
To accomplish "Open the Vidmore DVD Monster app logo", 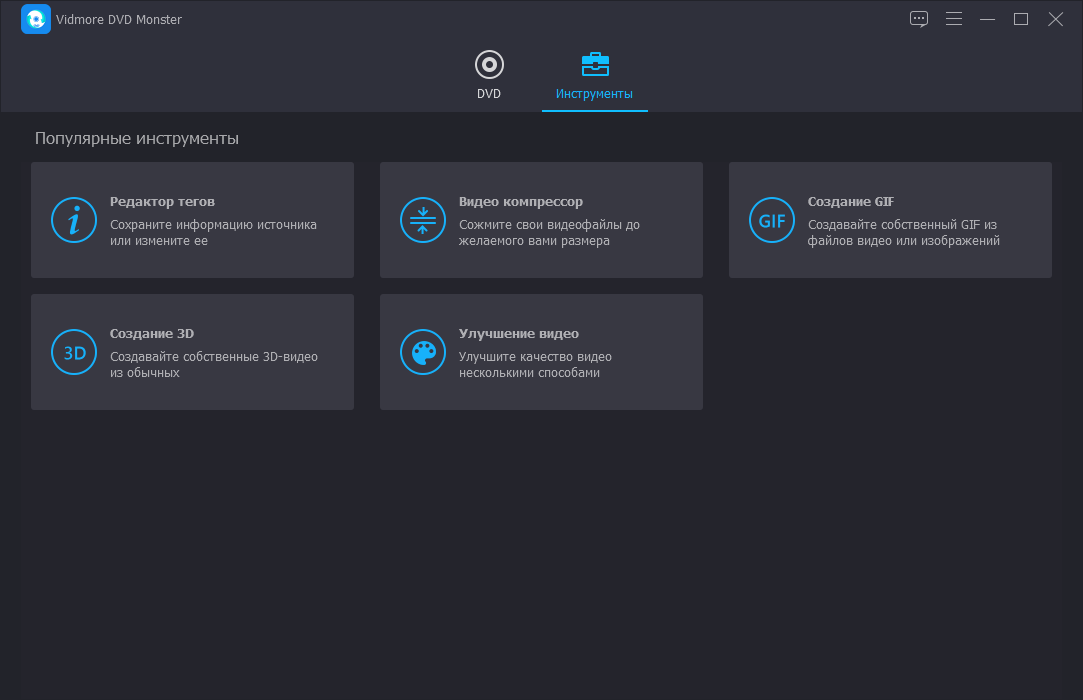I will coord(36,19).
